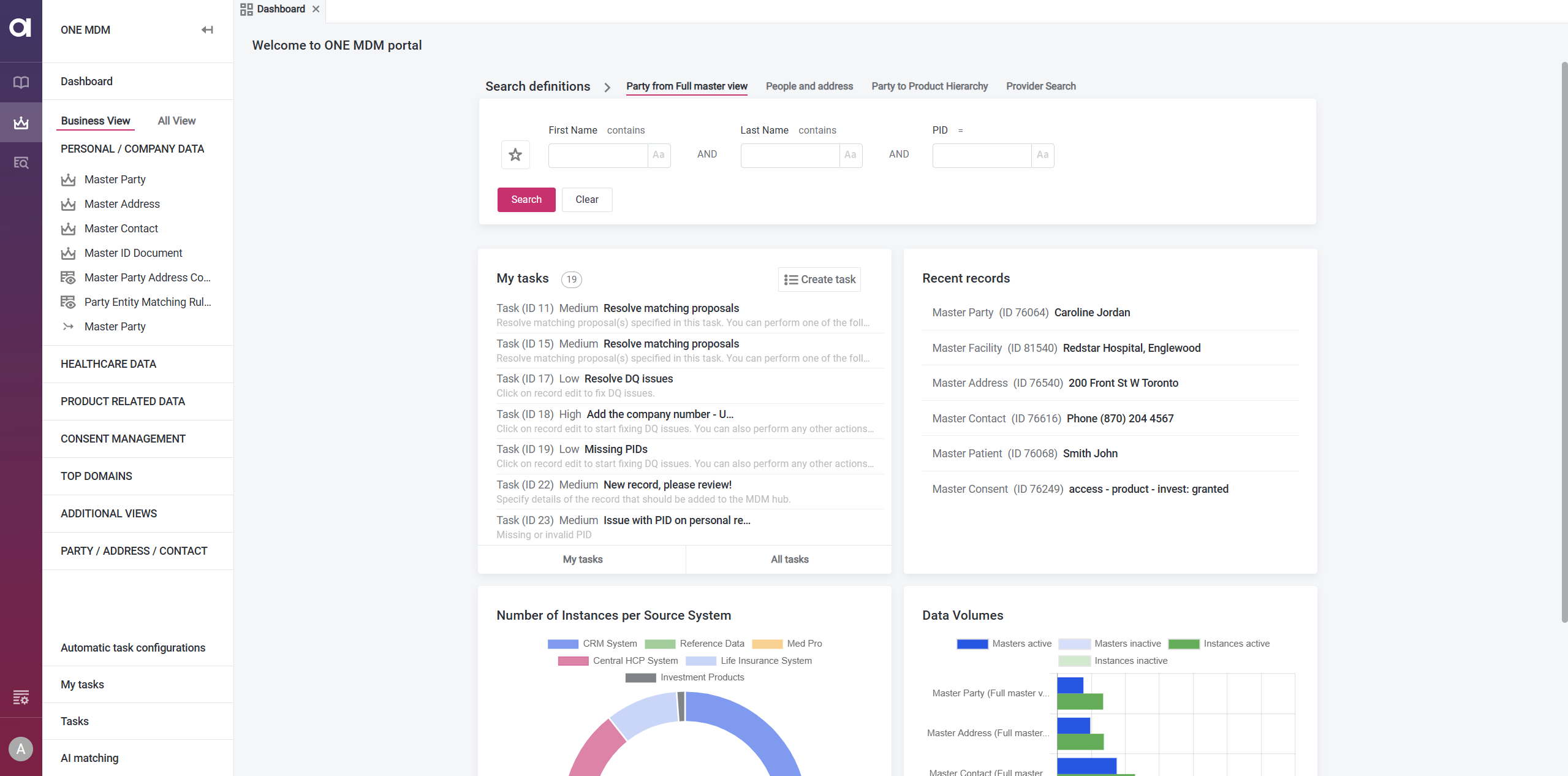Click inside the First Name input field

pos(597,155)
